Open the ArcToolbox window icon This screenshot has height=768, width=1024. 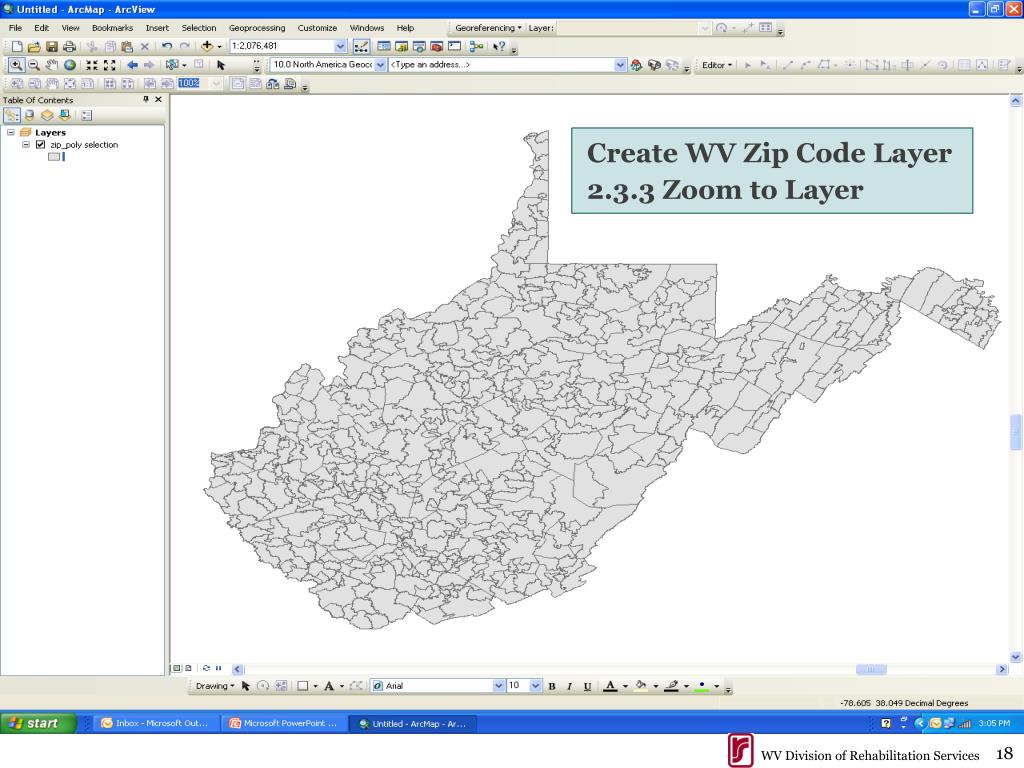pyautogui.click(x=437, y=46)
